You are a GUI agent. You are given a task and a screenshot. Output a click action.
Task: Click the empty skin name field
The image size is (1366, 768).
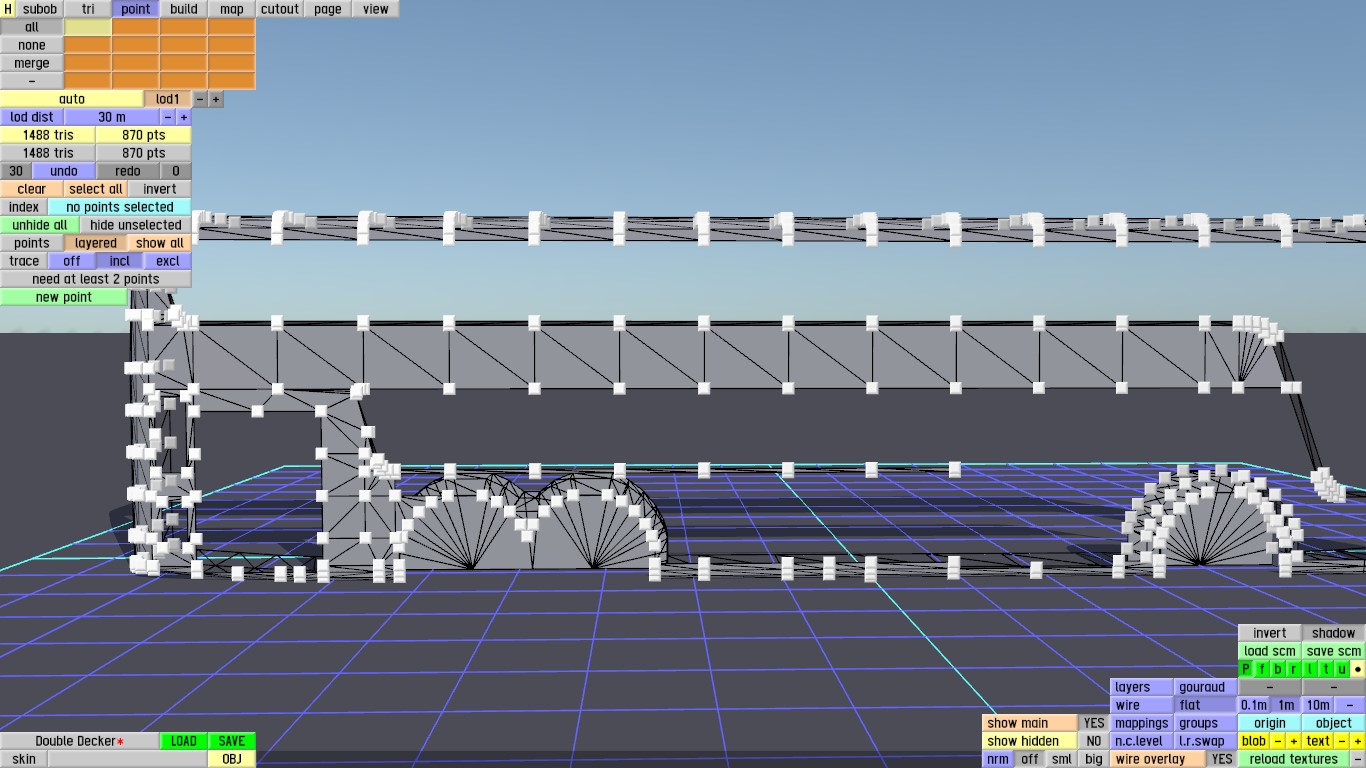[x=128, y=759]
